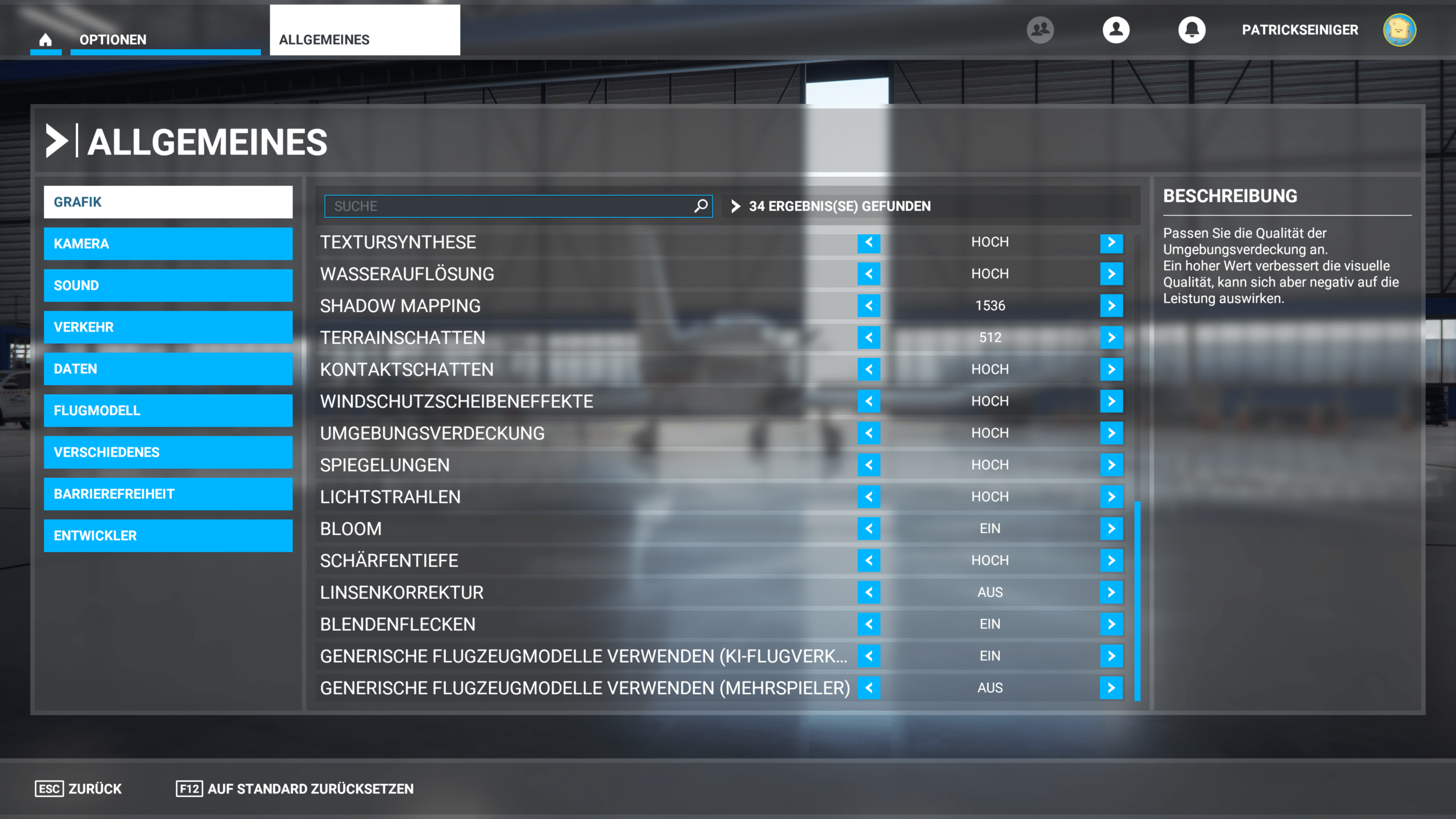Image resolution: width=1456 pixels, height=819 pixels.
Task: Open the notifications bell icon
Action: (1192, 30)
